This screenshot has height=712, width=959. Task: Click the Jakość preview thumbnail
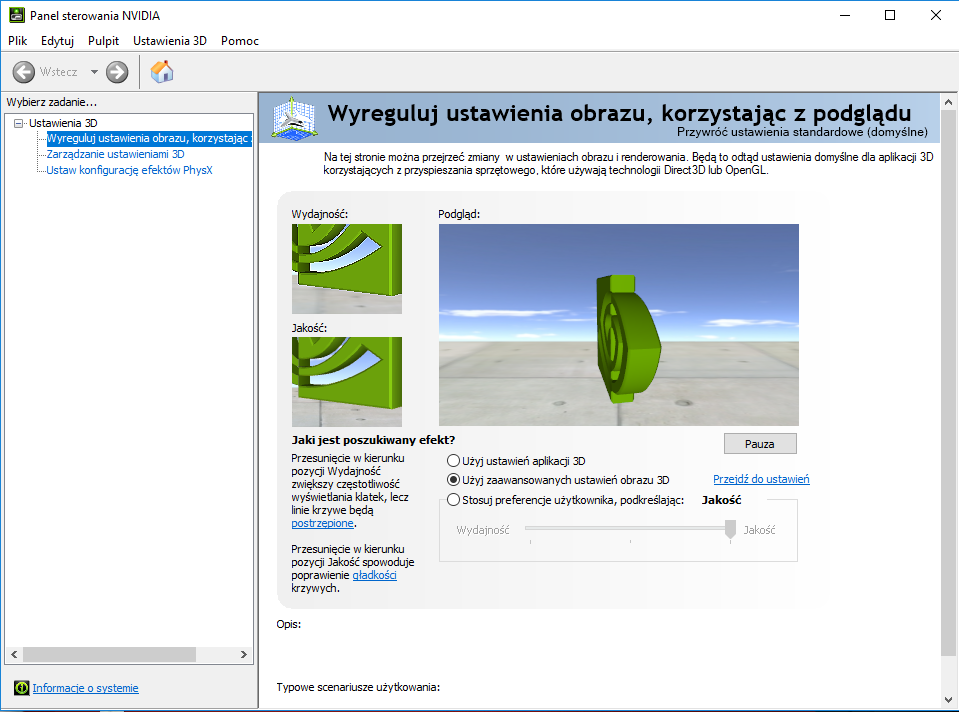(x=347, y=382)
